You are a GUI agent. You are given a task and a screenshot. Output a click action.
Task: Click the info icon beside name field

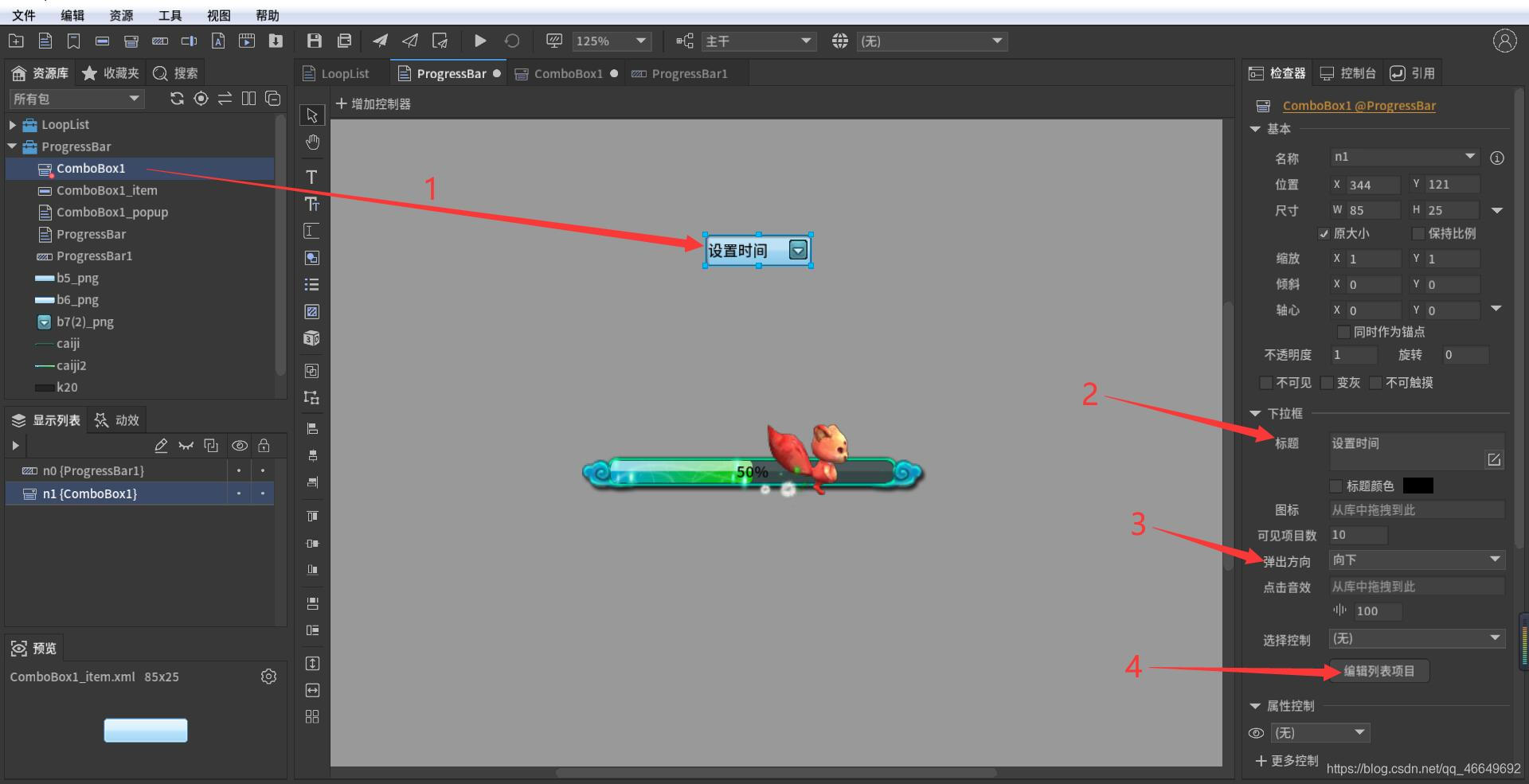click(x=1497, y=158)
